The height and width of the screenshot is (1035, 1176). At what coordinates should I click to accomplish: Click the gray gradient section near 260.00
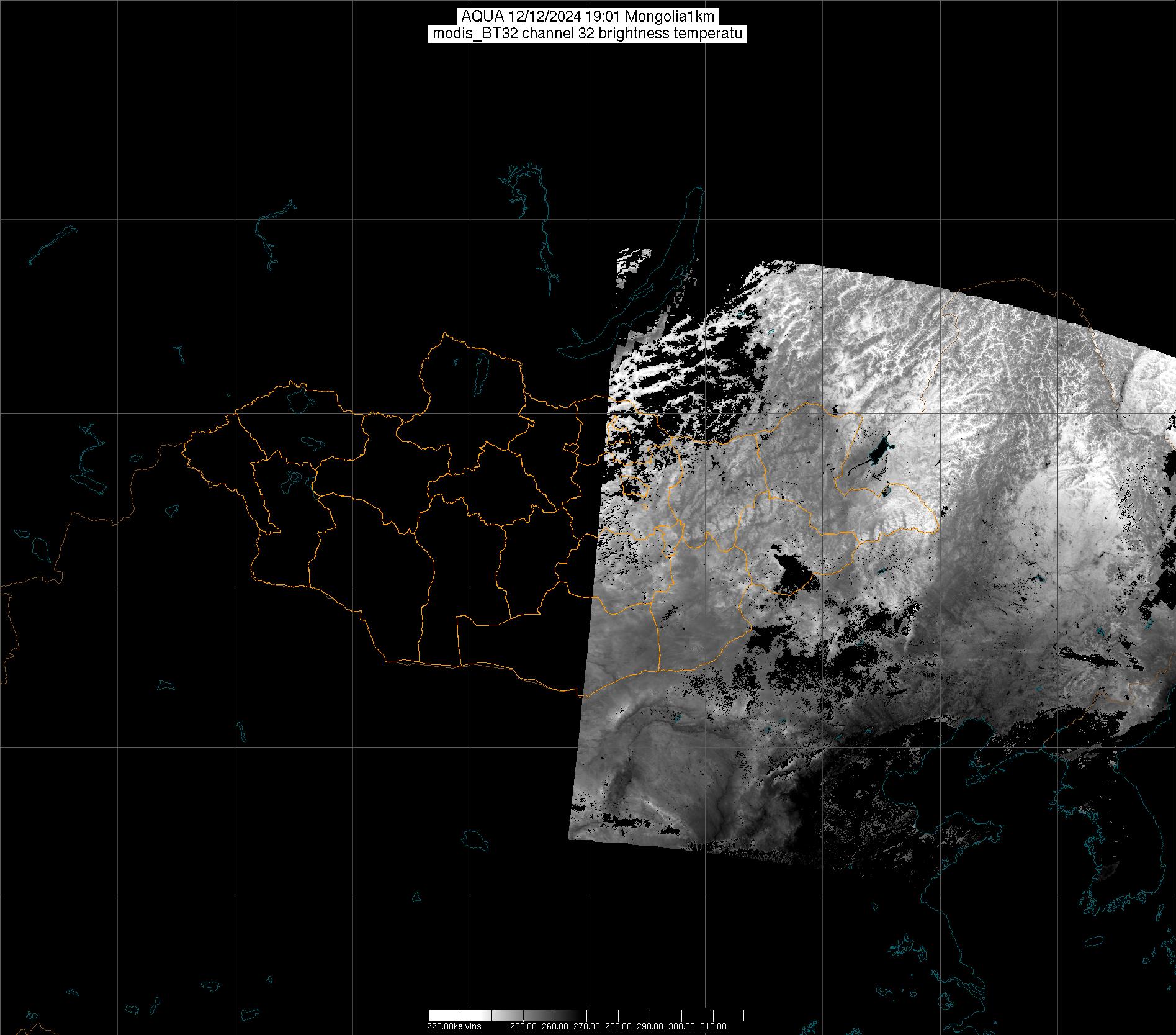(554, 1015)
